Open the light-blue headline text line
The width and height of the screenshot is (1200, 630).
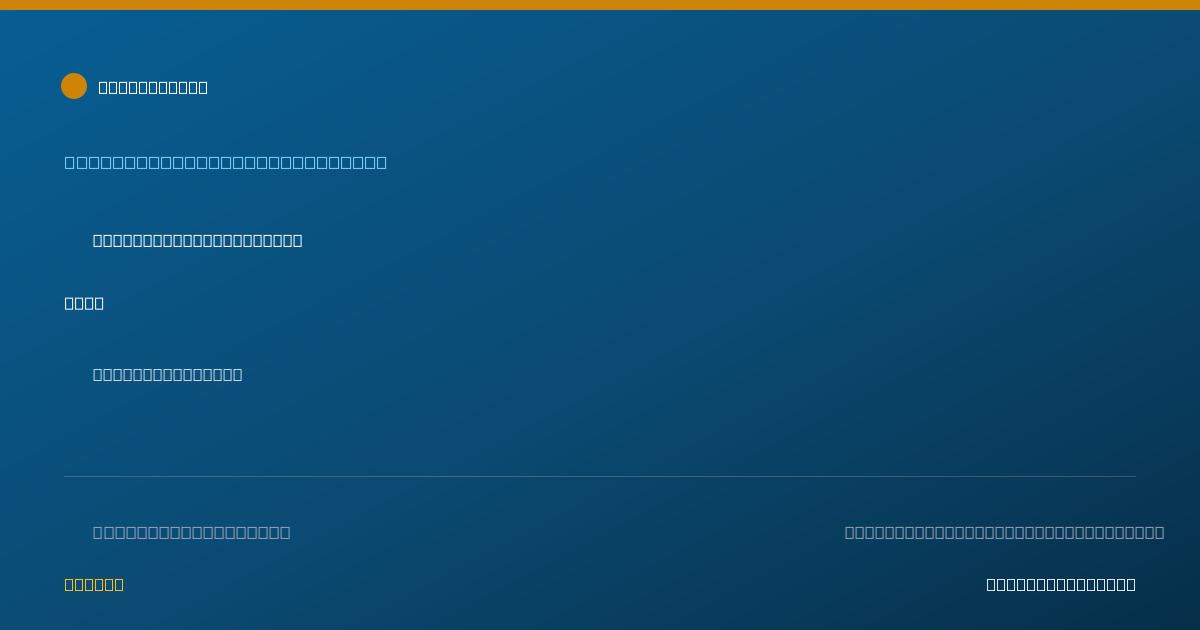click(226, 162)
